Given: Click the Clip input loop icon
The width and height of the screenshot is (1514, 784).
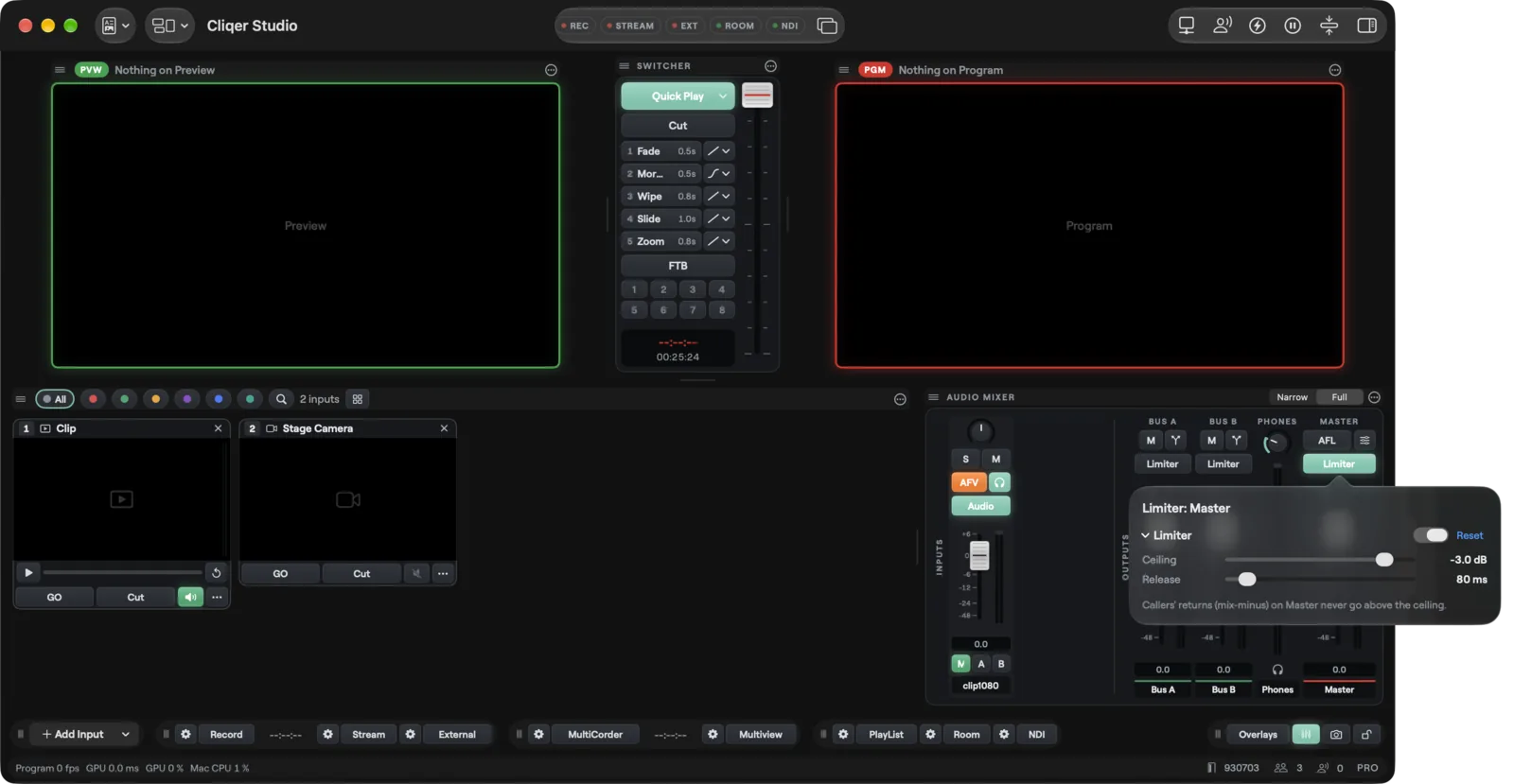Looking at the screenshot, I should coord(217,573).
